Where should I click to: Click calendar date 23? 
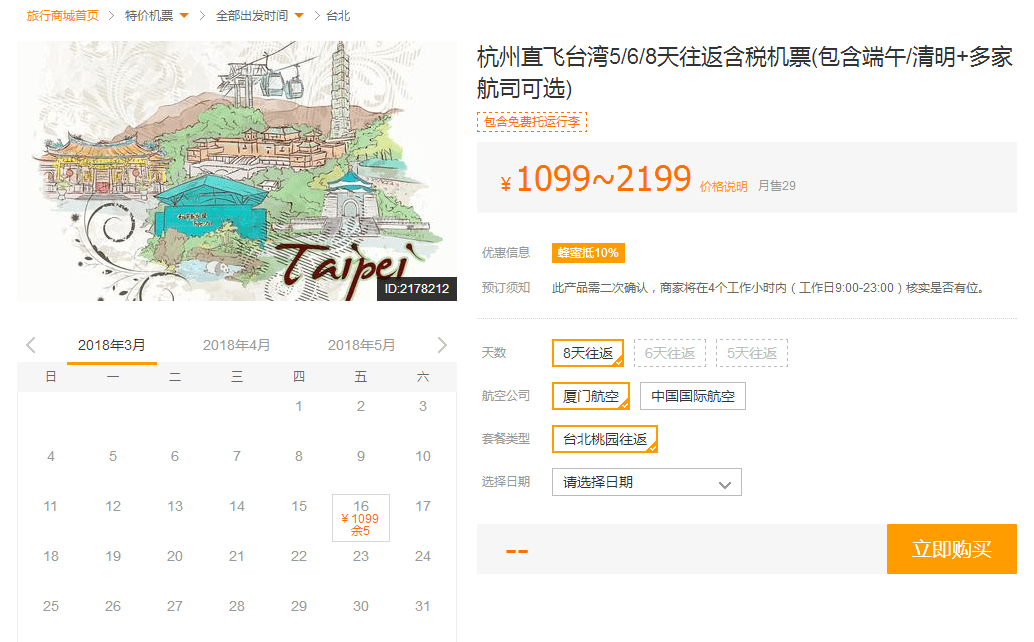pyautogui.click(x=361, y=556)
